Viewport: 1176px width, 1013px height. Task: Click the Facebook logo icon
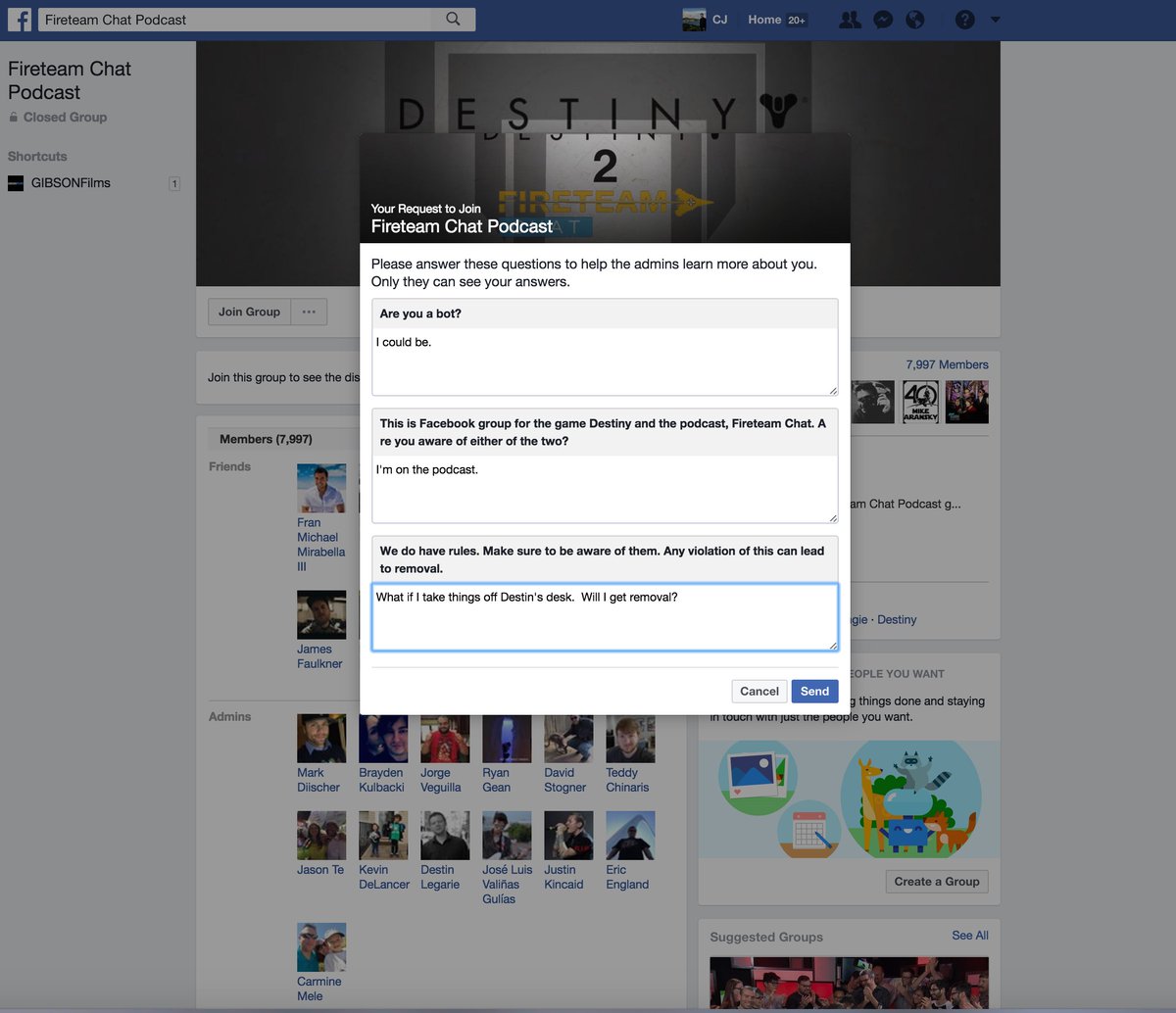pyautogui.click(x=20, y=20)
